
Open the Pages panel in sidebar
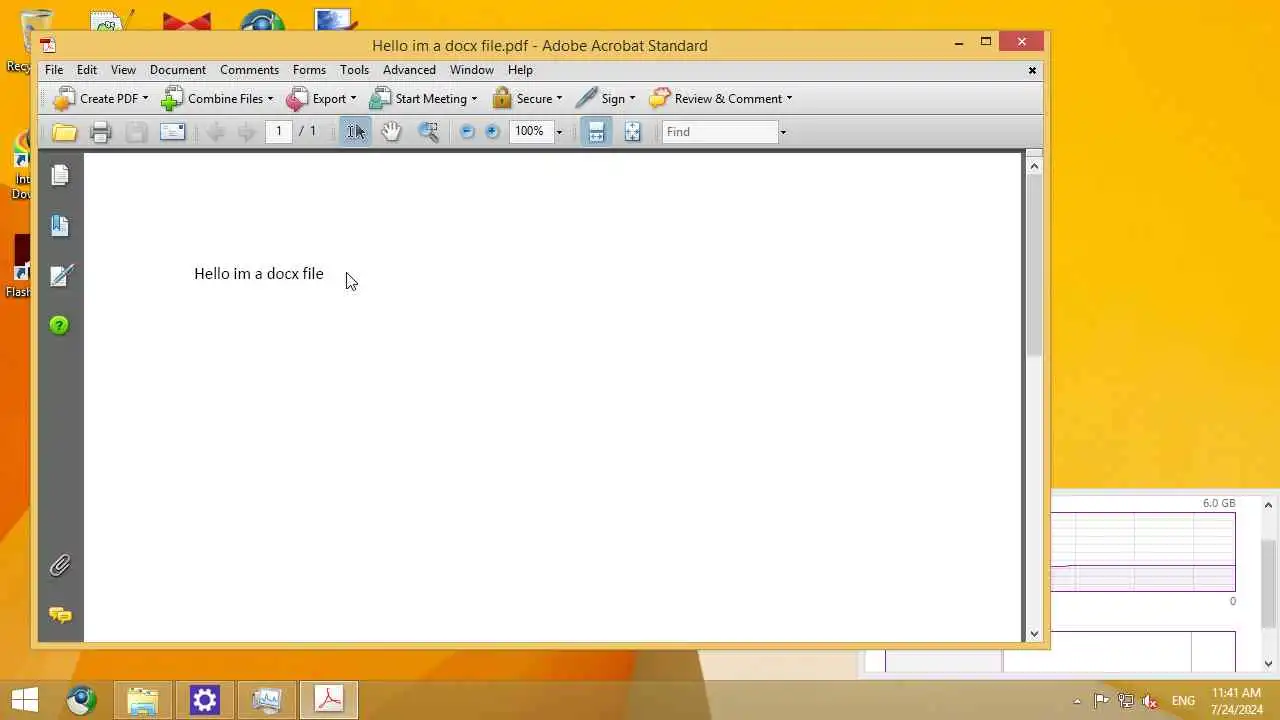[60, 175]
